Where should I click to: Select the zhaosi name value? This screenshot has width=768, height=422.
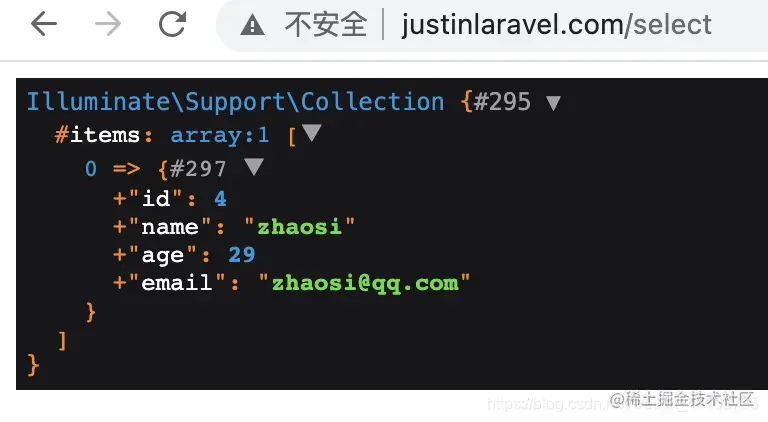tap(299, 227)
